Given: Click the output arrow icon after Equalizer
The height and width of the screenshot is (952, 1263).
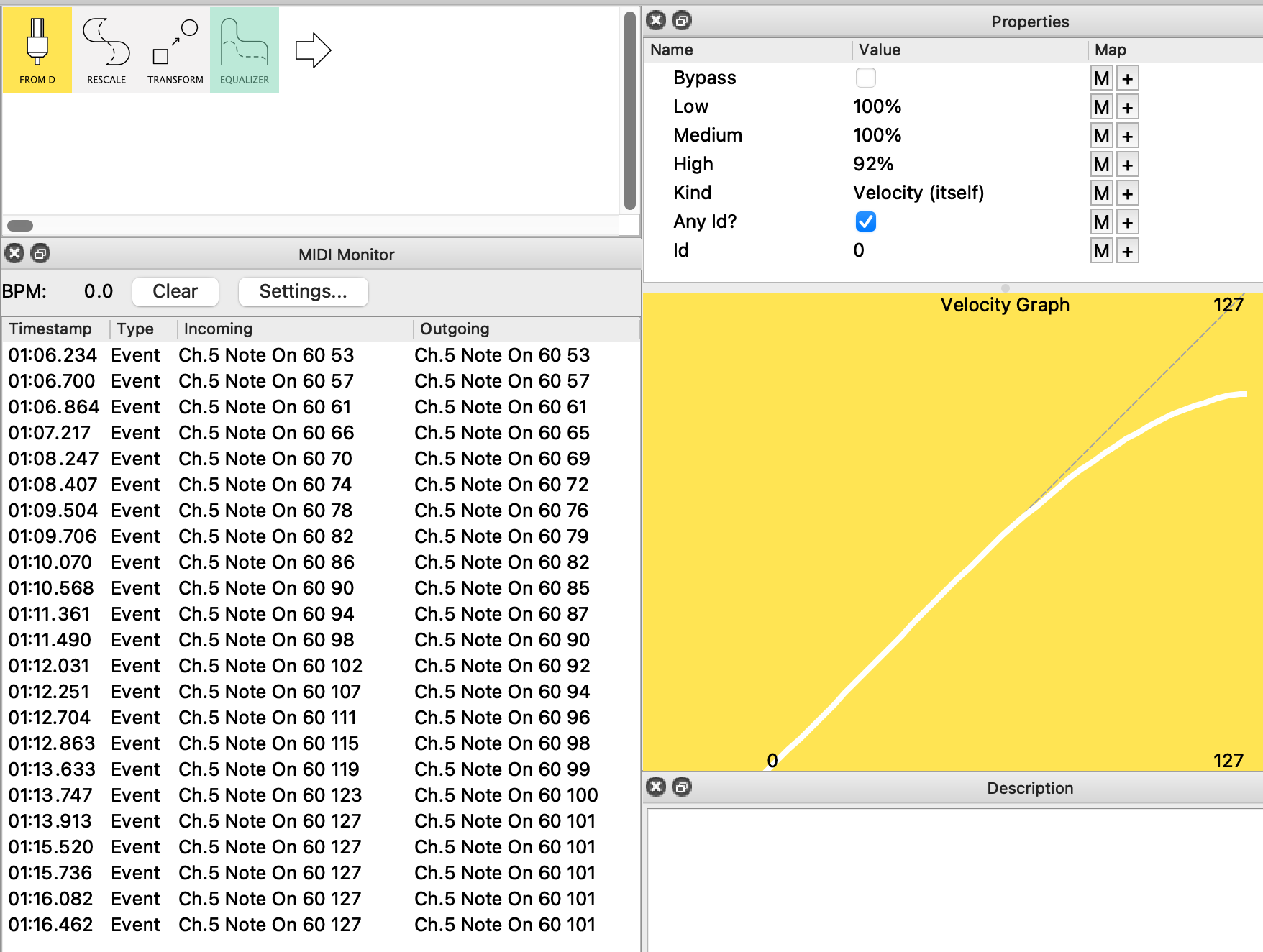Looking at the screenshot, I should [x=313, y=50].
